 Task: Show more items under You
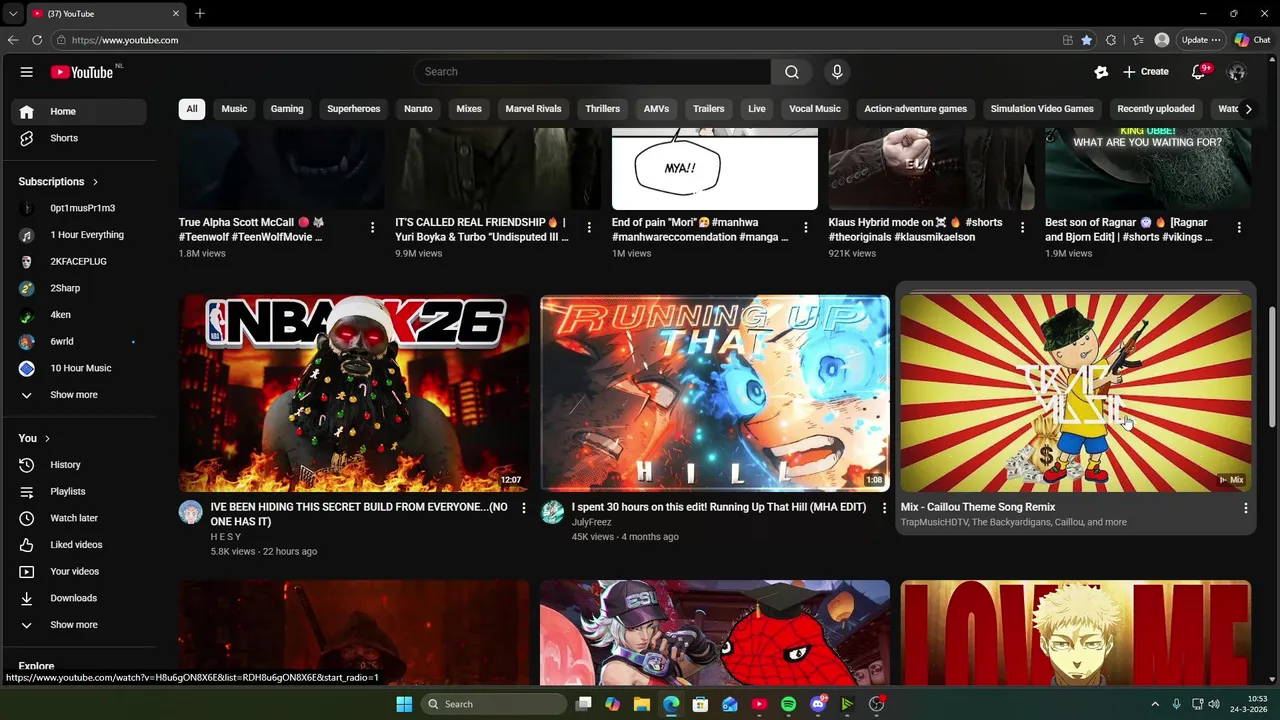pos(79,625)
